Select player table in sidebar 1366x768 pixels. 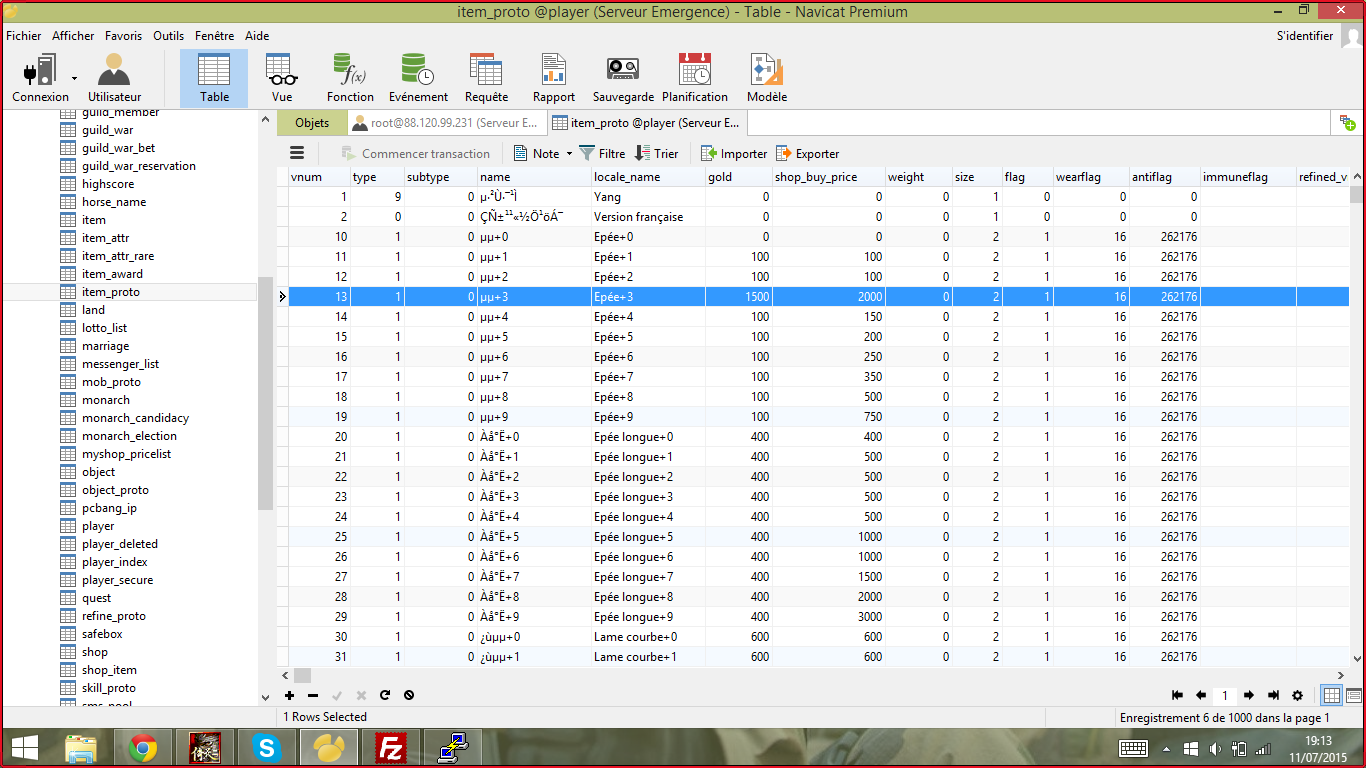click(98, 526)
